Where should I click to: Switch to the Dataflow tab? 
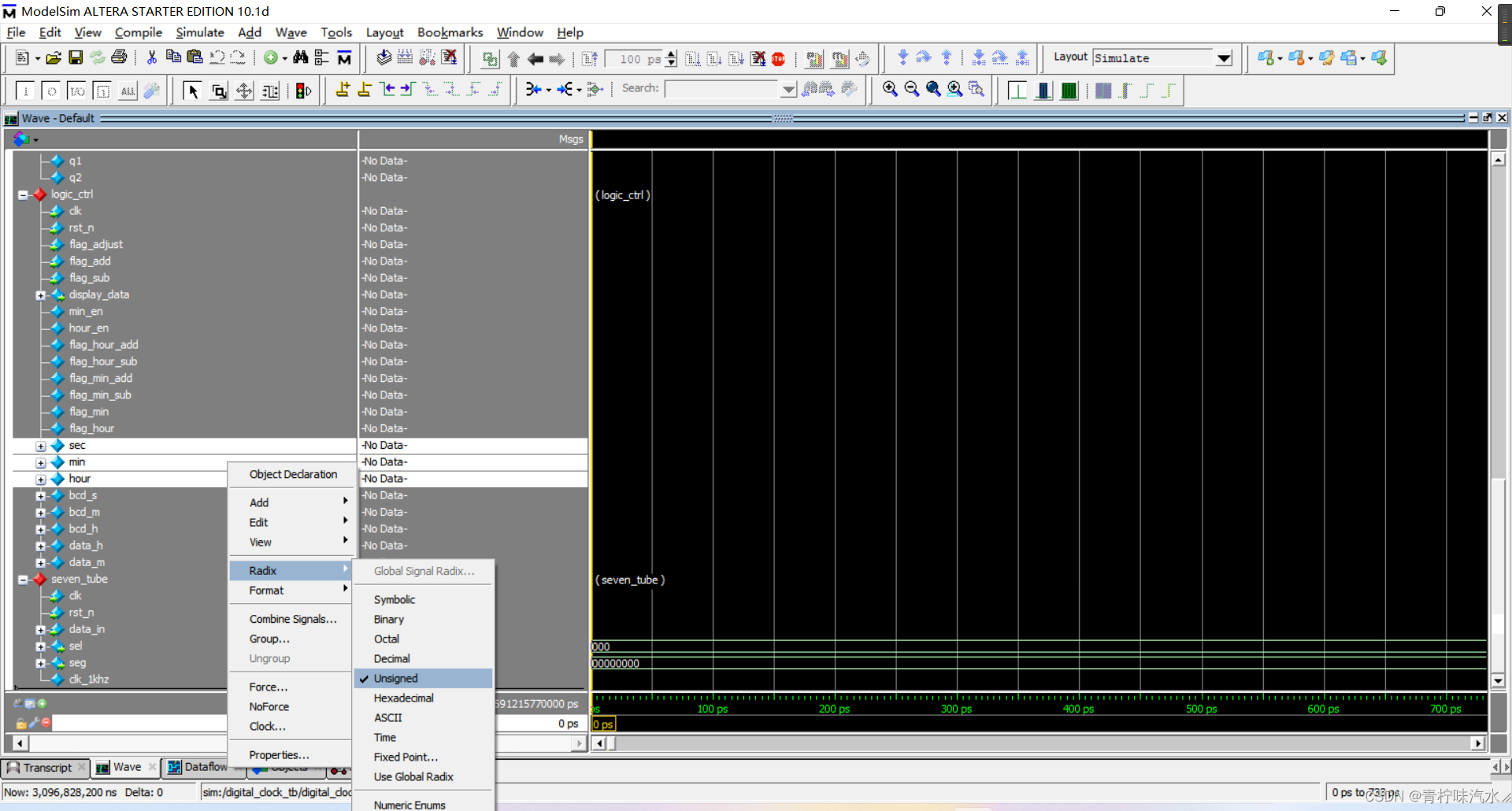[x=202, y=767]
